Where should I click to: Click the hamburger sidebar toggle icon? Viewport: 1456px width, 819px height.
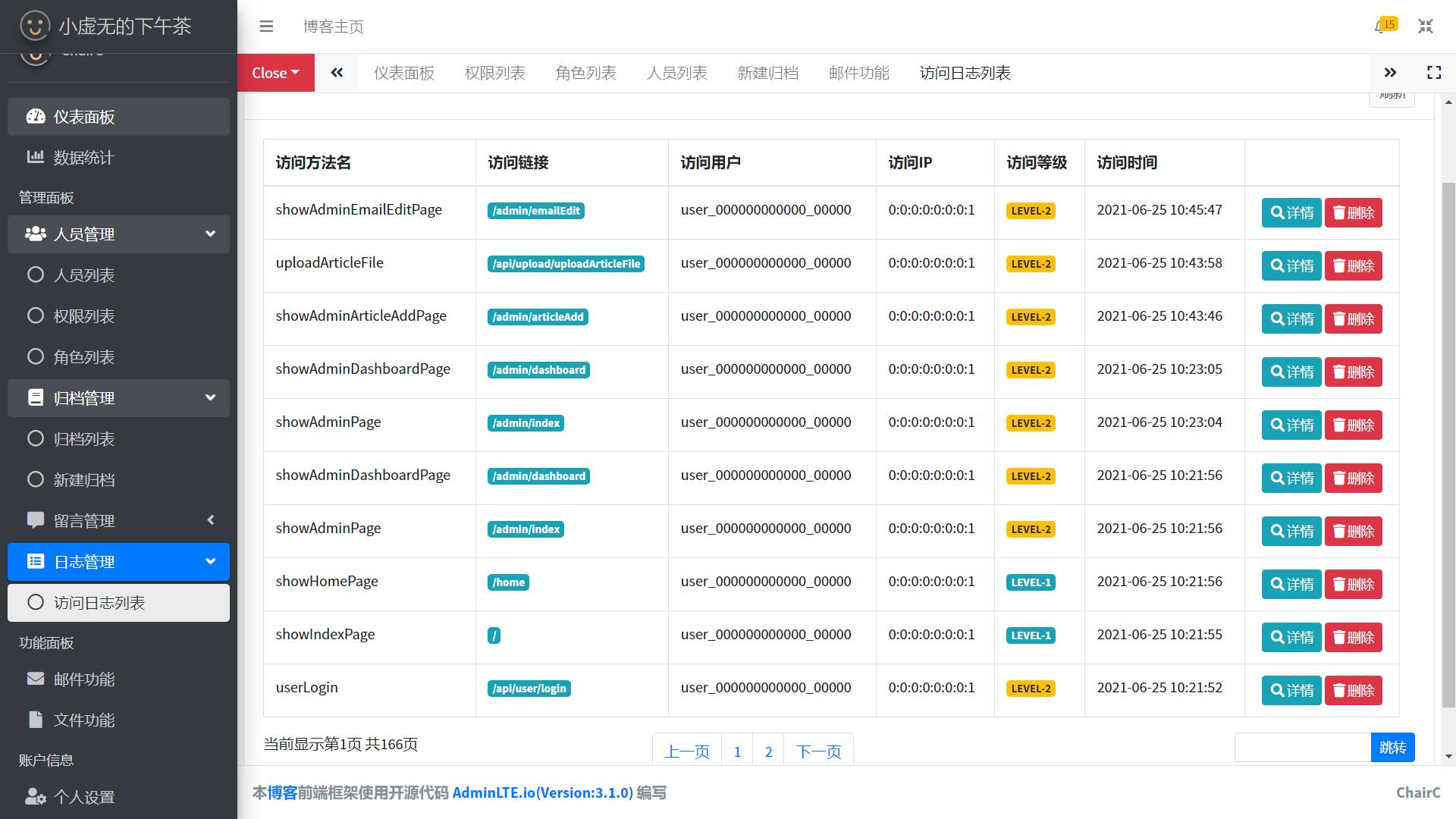(265, 27)
